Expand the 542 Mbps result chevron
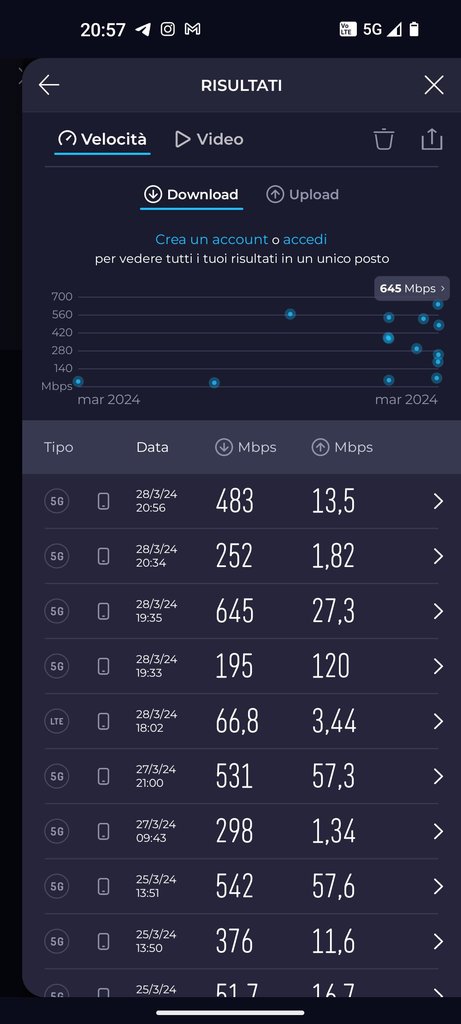Screen dimensions: 461x1024 coord(438,886)
